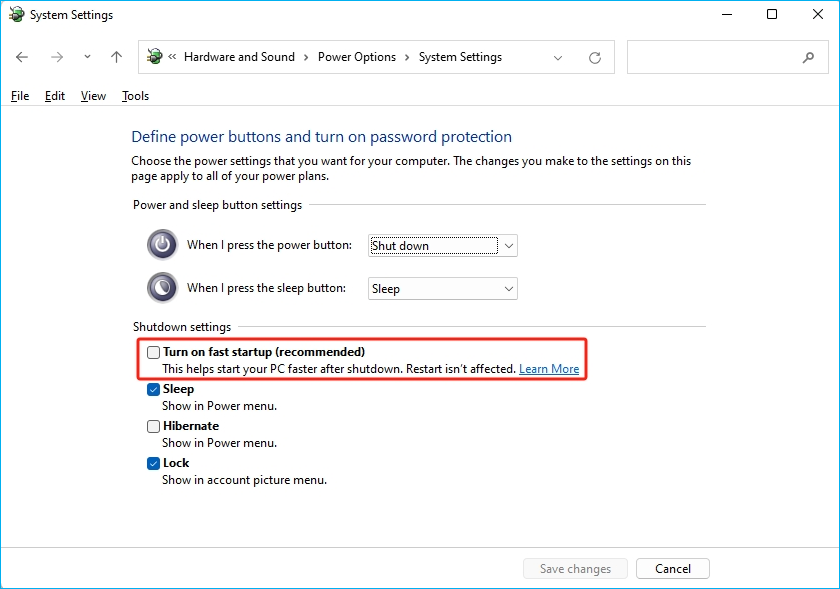Viewport: 840px width, 589px height.
Task: Go up one folder level
Action: [x=116, y=58]
